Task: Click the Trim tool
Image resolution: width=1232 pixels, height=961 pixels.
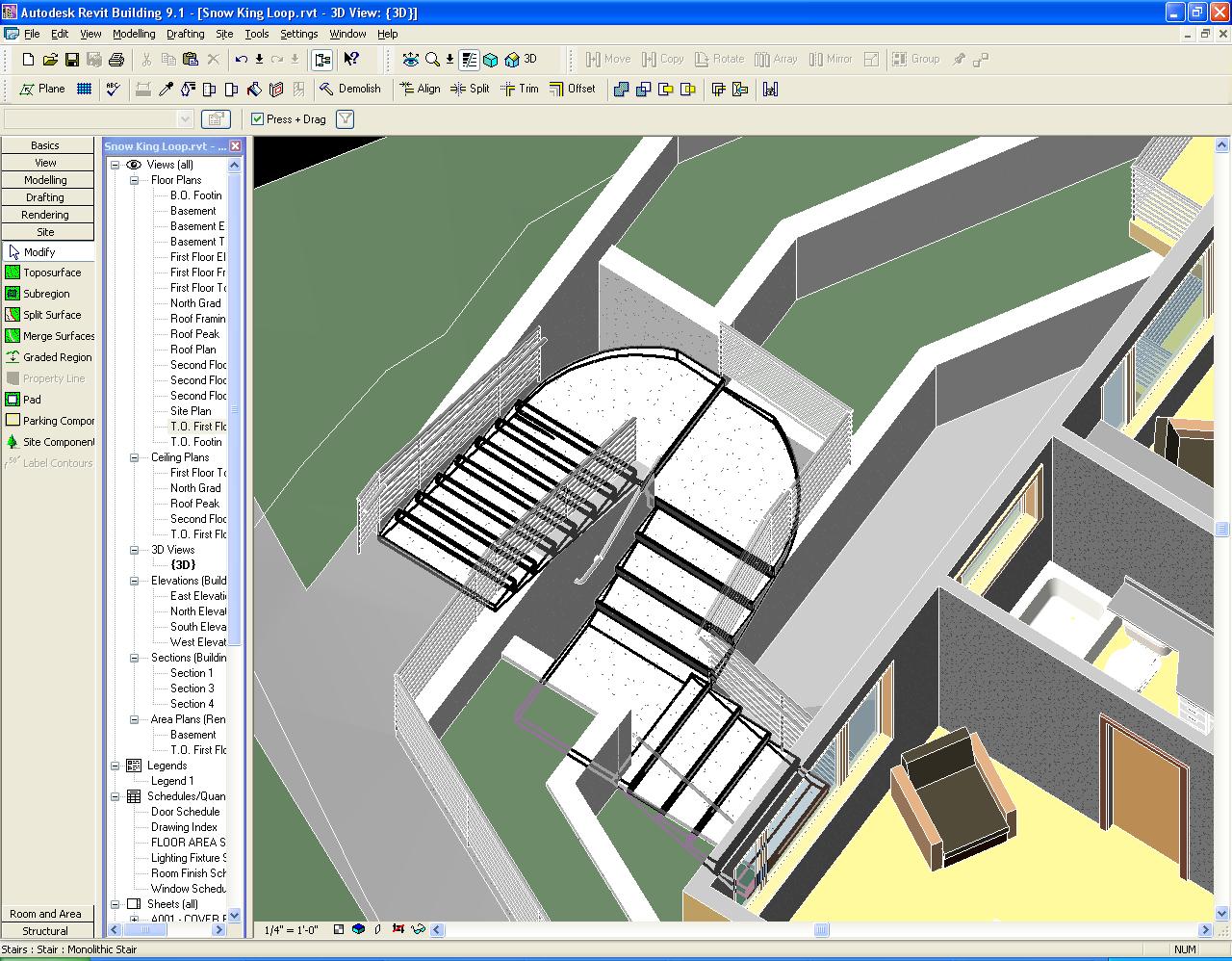Action: coord(519,89)
